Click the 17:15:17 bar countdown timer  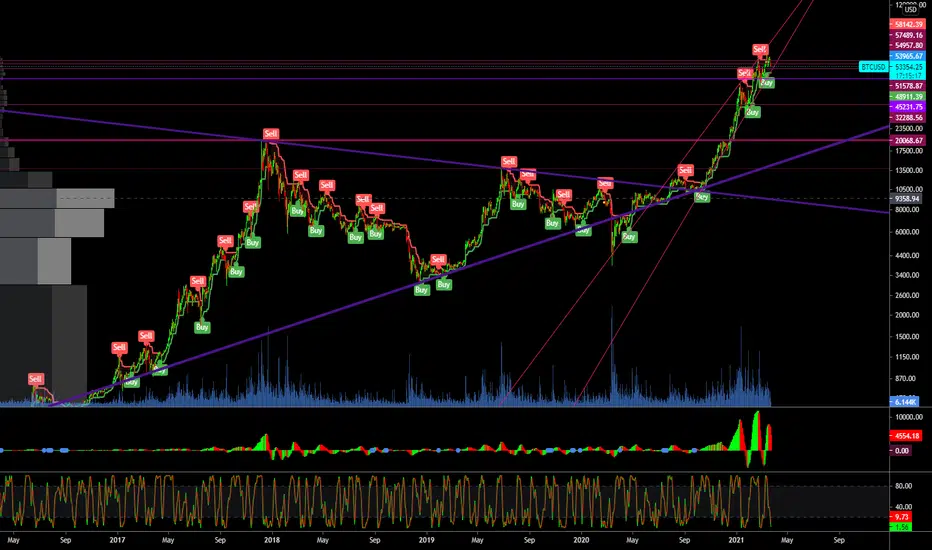(x=907, y=76)
